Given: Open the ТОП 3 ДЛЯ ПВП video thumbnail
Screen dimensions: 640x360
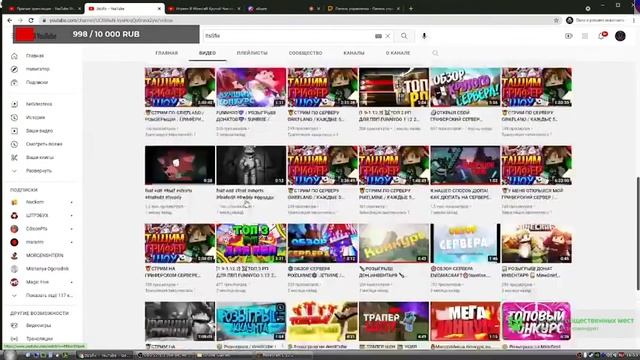Looking at the screenshot, I should [251, 243].
